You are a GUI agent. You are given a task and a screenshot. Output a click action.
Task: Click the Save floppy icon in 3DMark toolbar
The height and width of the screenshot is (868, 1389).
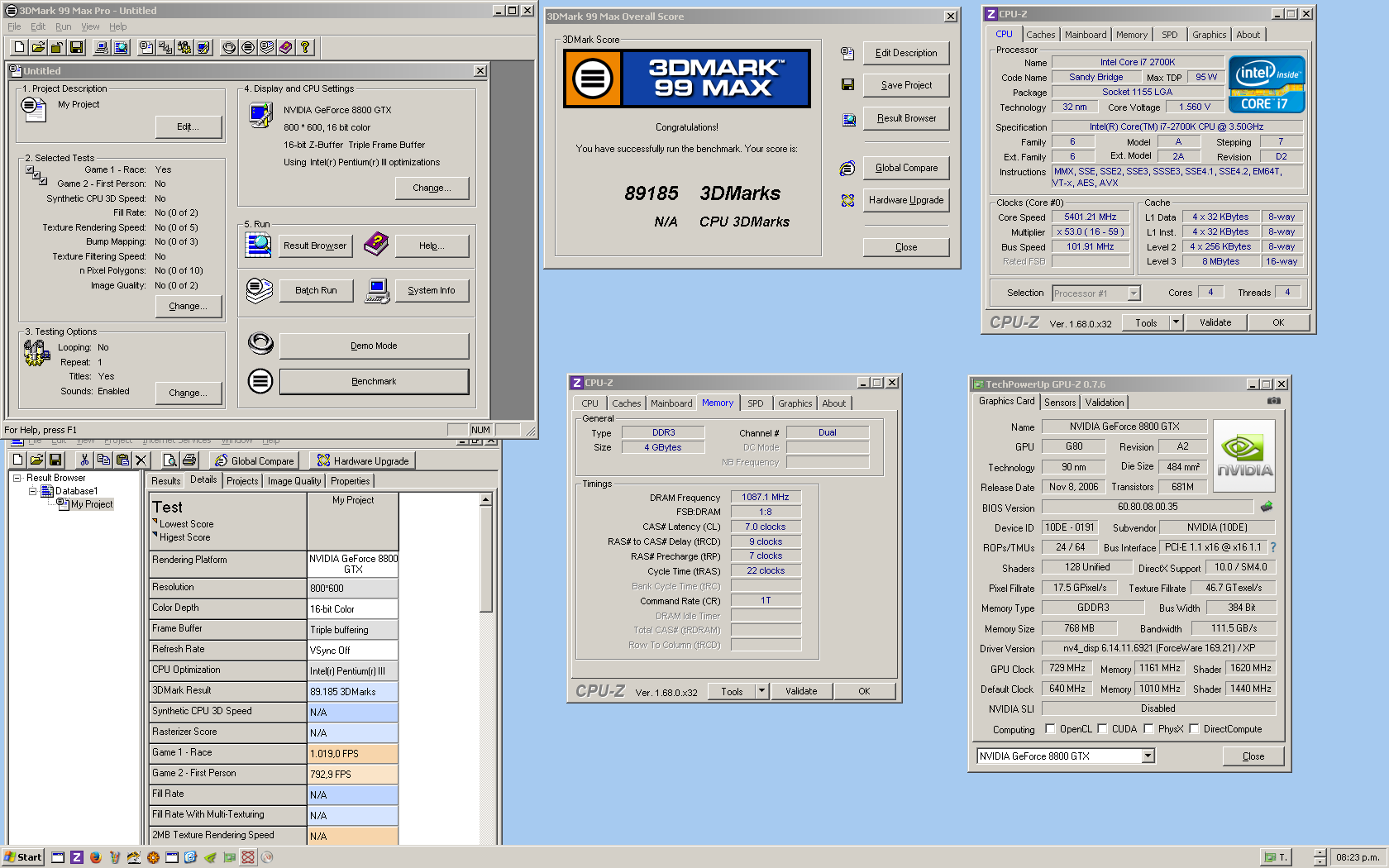click(x=76, y=47)
